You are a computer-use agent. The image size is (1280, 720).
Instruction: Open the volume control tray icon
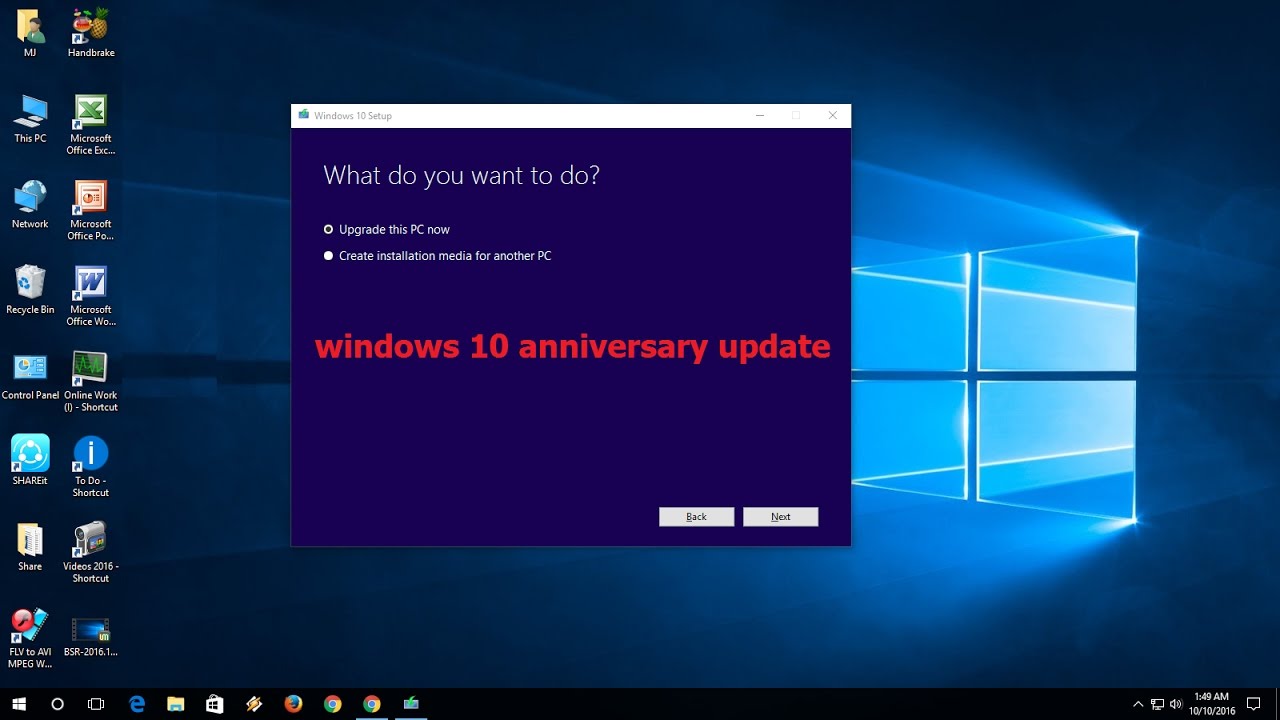point(1175,704)
